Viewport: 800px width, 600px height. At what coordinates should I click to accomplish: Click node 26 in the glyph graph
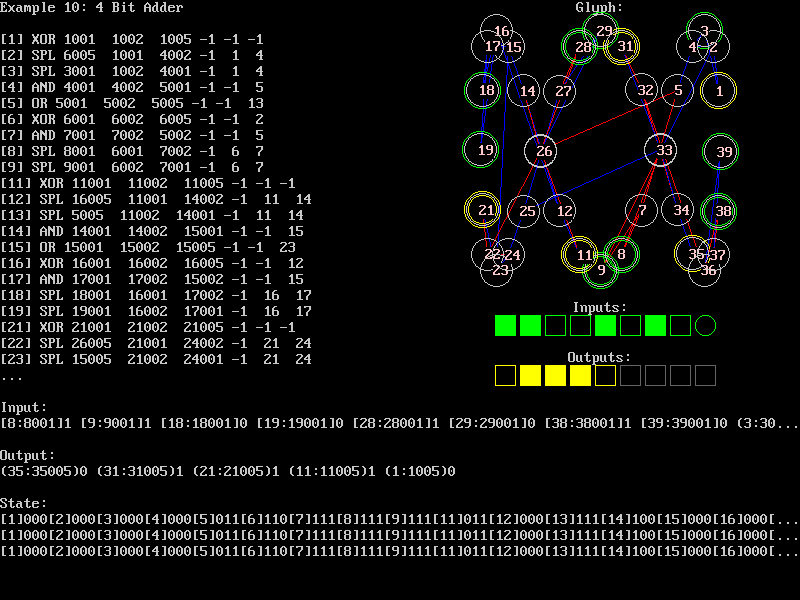pyautogui.click(x=540, y=151)
